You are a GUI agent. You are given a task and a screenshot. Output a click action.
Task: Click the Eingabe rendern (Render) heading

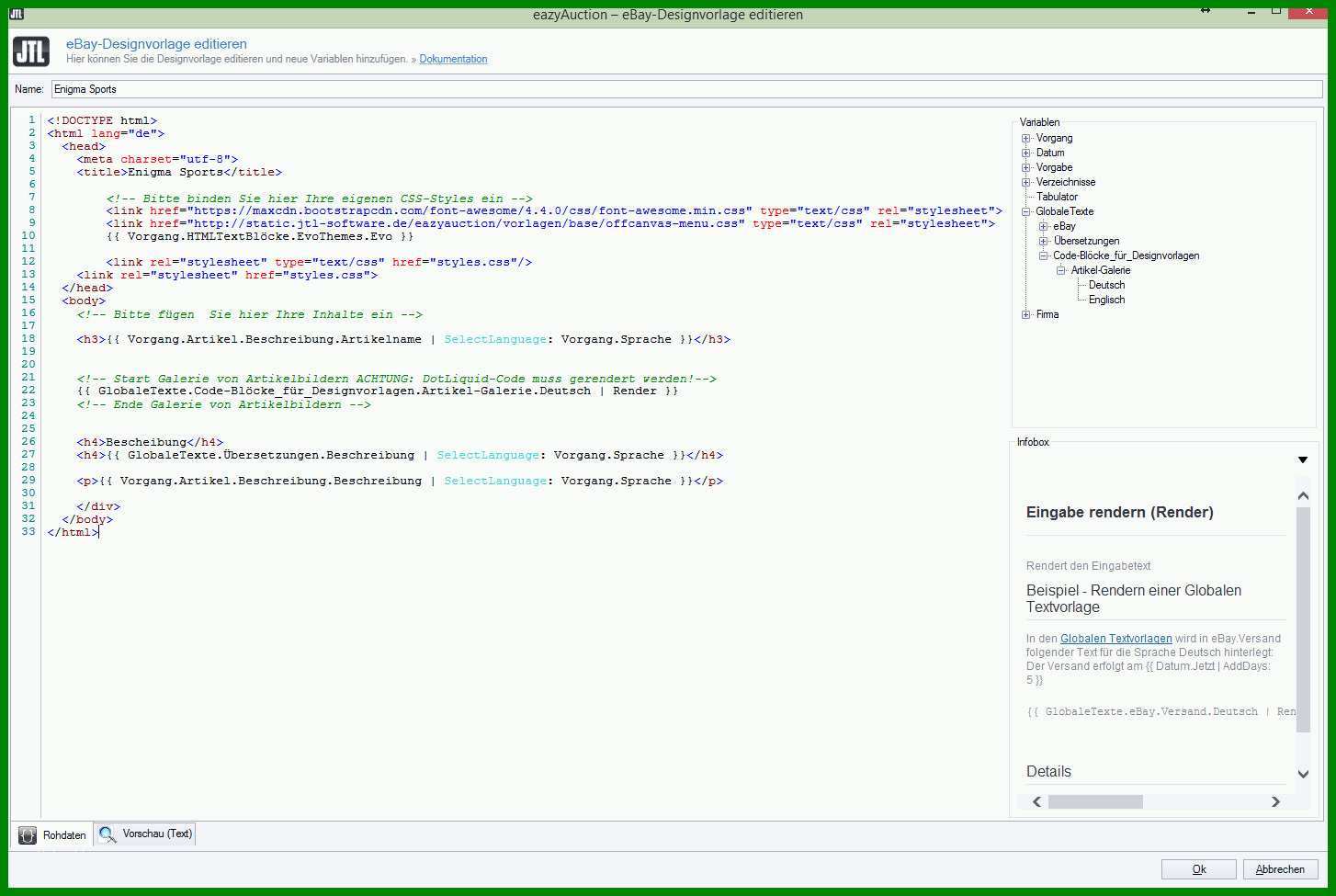pos(1119,513)
